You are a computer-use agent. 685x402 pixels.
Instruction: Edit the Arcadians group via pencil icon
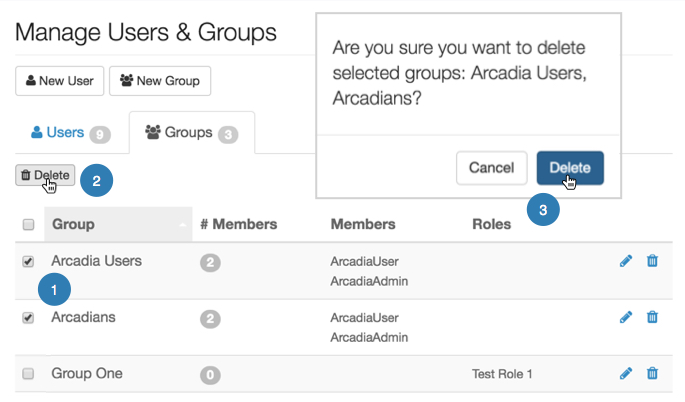626,317
